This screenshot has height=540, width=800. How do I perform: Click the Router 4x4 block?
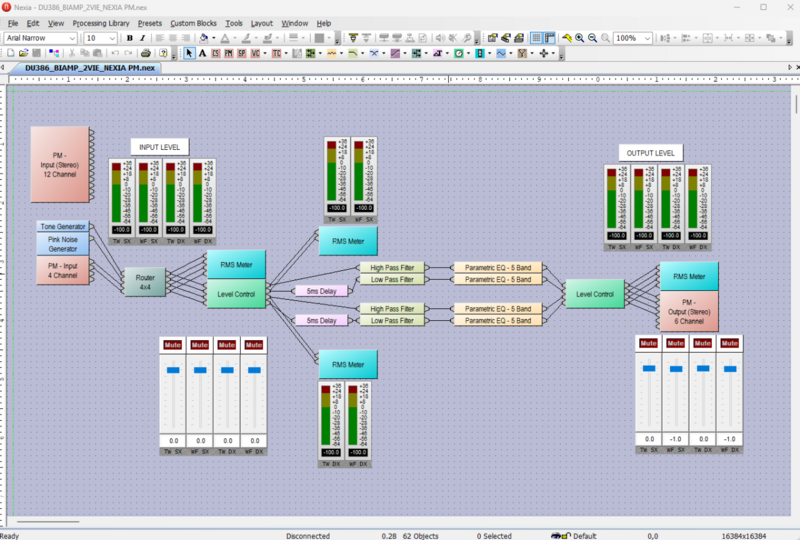143,282
